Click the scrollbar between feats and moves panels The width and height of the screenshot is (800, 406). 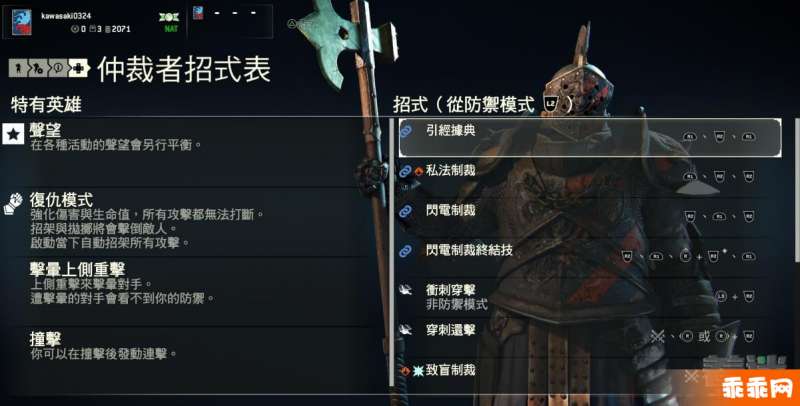point(392,252)
